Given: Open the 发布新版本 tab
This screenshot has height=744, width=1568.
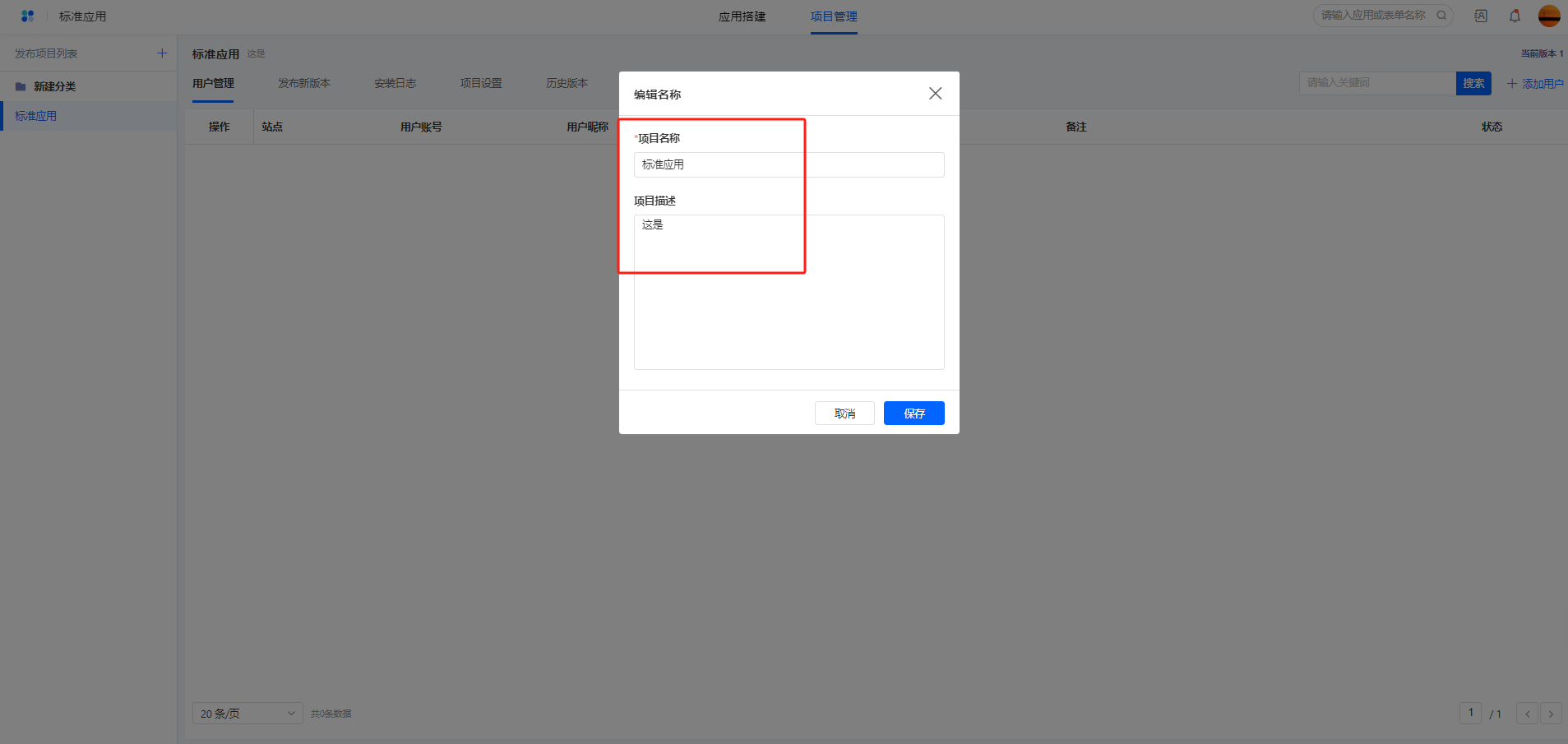Looking at the screenshot, I should coord(303,83).
